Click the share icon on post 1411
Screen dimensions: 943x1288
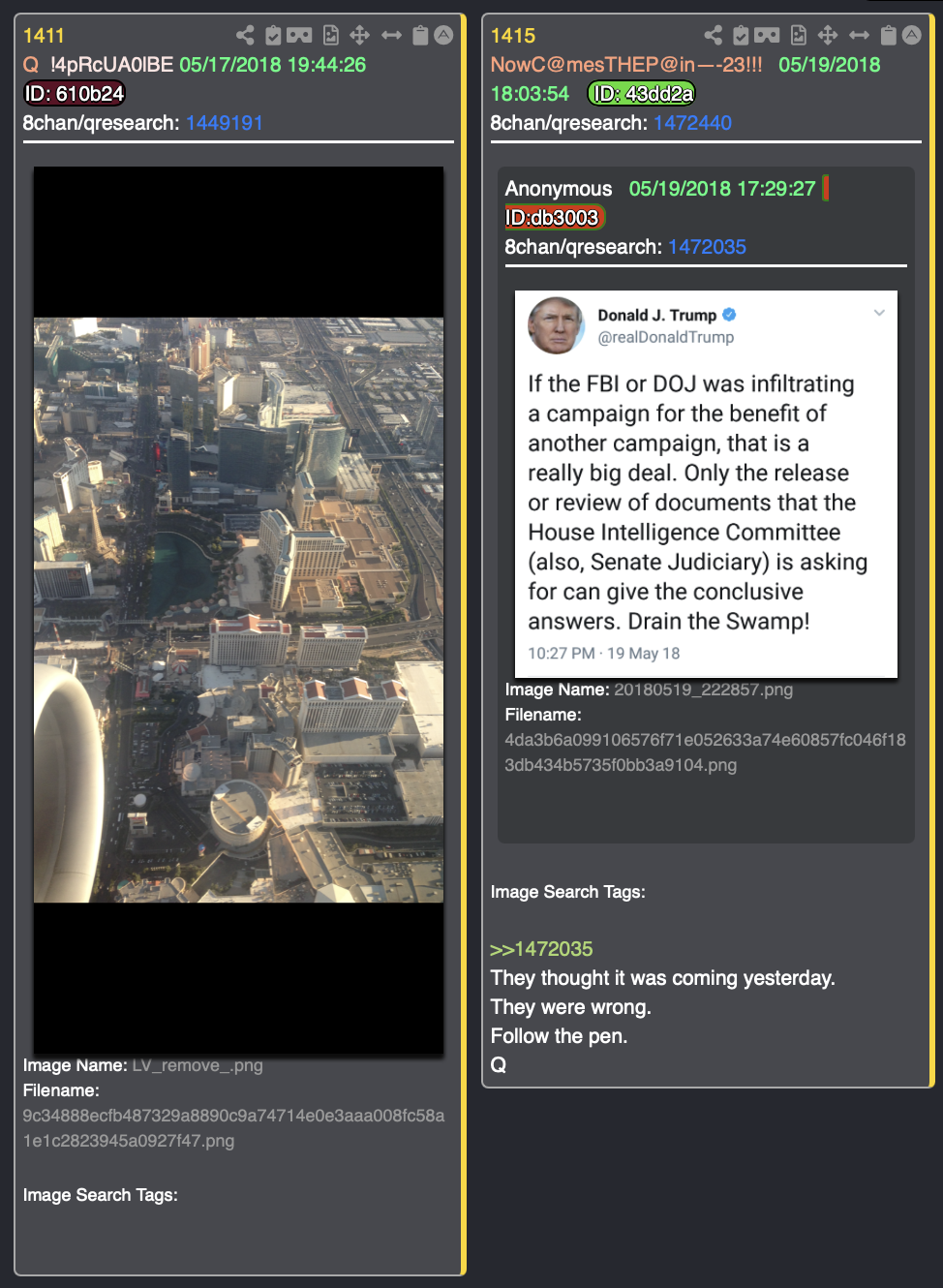pos(245,36)
